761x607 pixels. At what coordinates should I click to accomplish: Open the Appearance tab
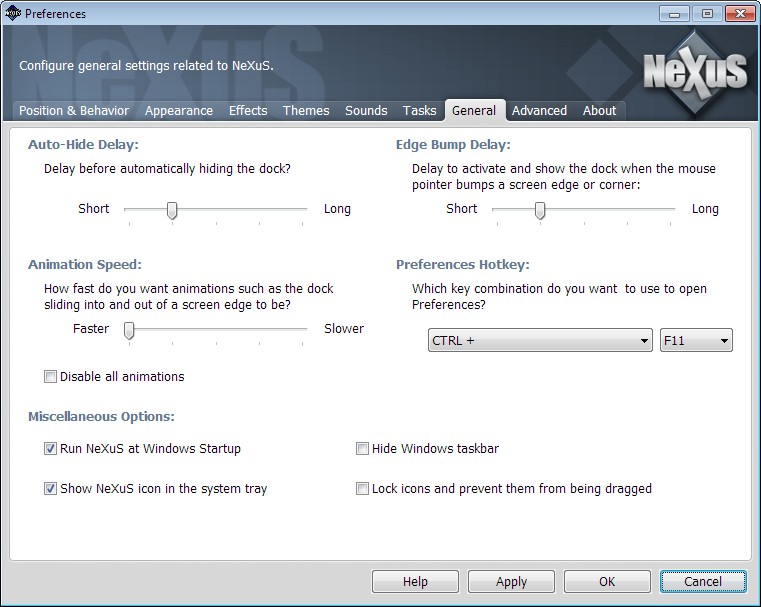[x=179, y=111]
